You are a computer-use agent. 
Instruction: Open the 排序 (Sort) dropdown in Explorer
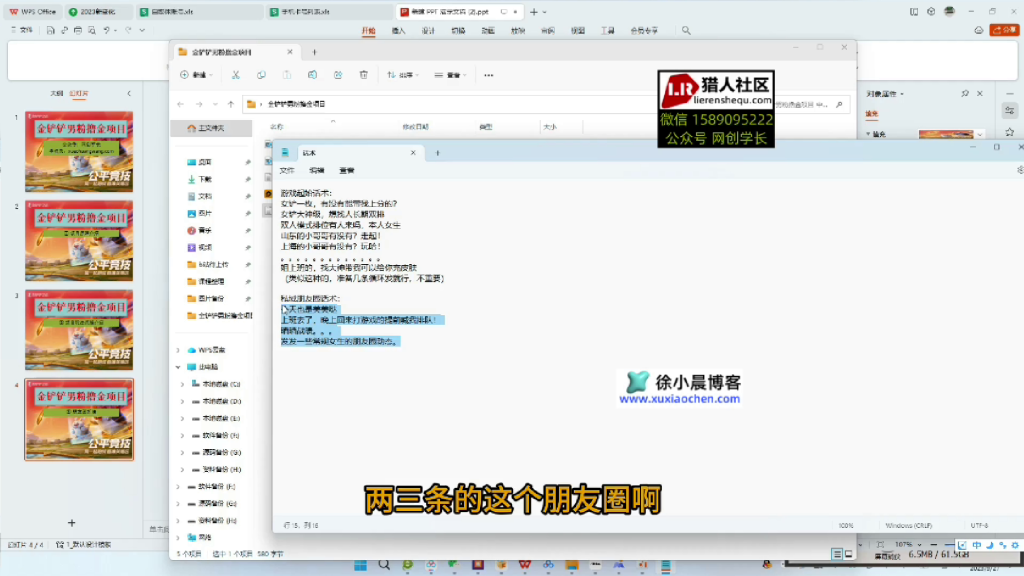tap(400, 74)
